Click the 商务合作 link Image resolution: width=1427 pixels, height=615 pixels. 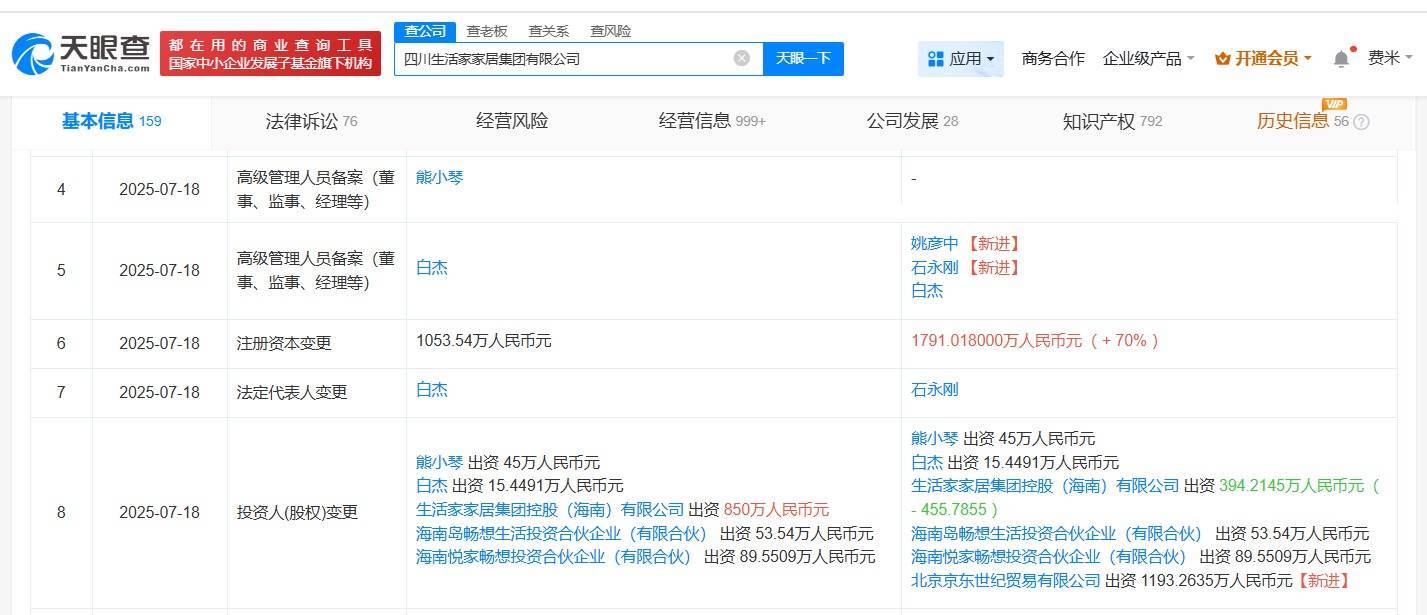point(1053,59)
